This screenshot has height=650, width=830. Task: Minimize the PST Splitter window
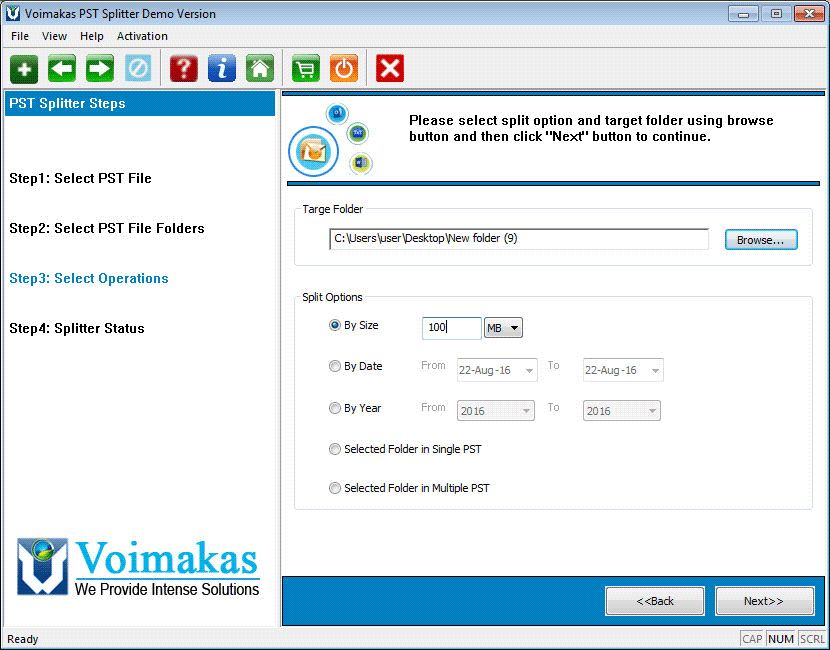pos(743,14)
